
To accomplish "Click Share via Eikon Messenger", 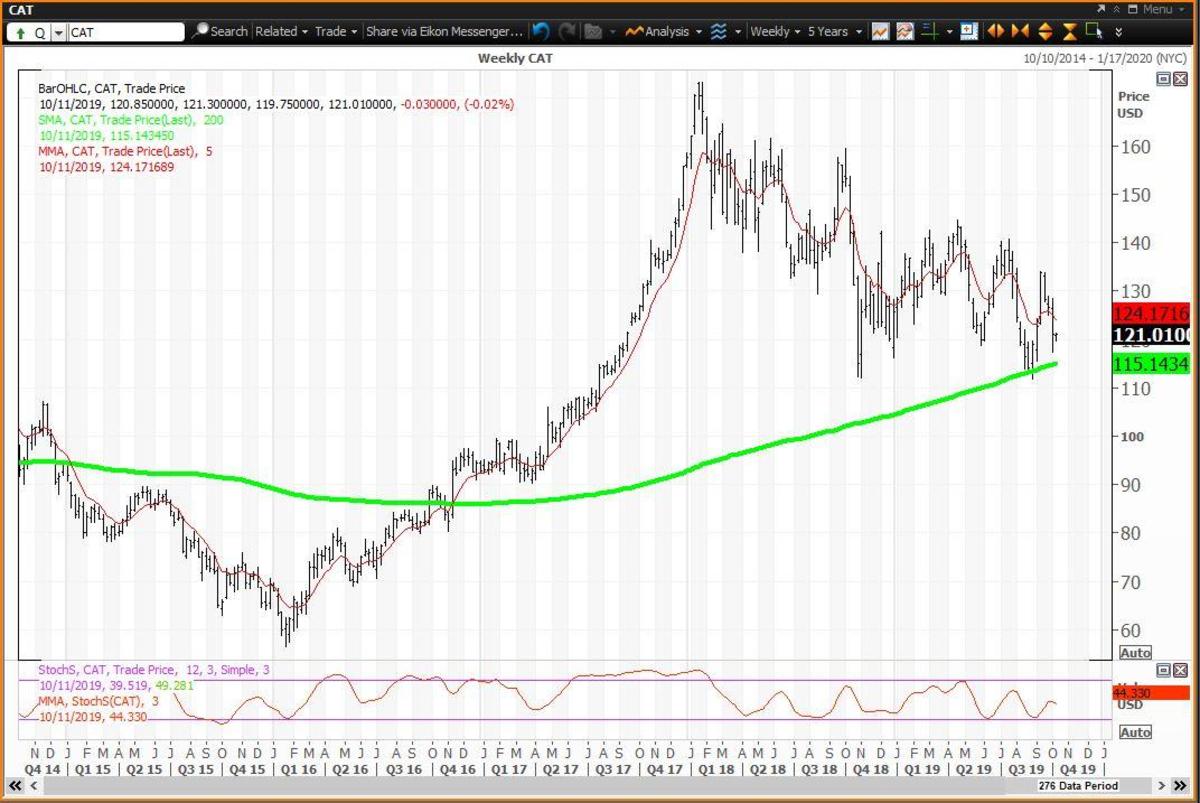I will click(x=444, y=31).
